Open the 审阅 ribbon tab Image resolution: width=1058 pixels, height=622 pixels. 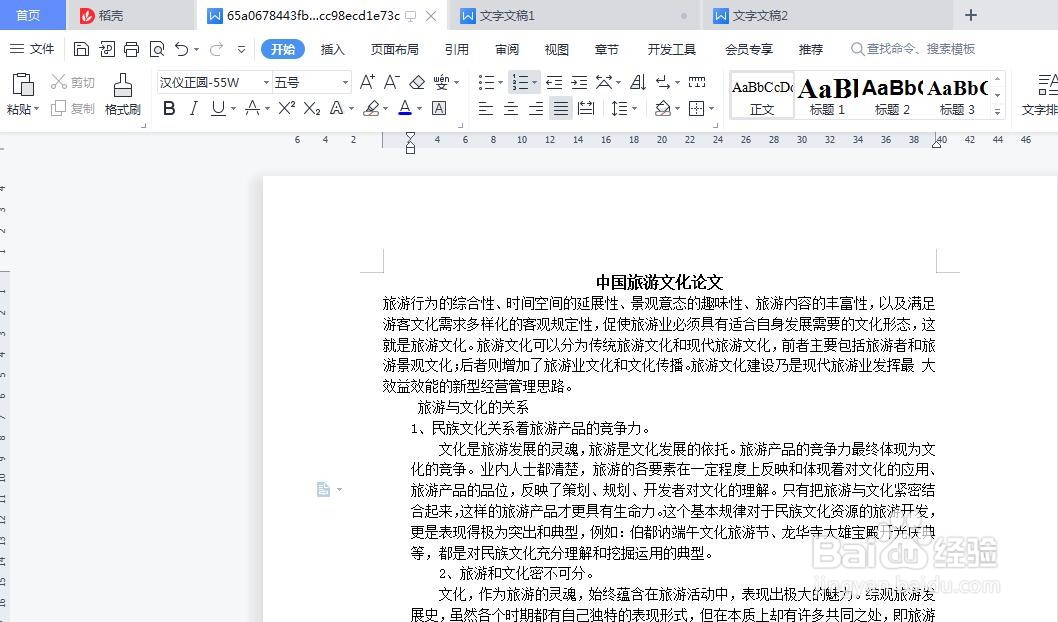(506, 48)
